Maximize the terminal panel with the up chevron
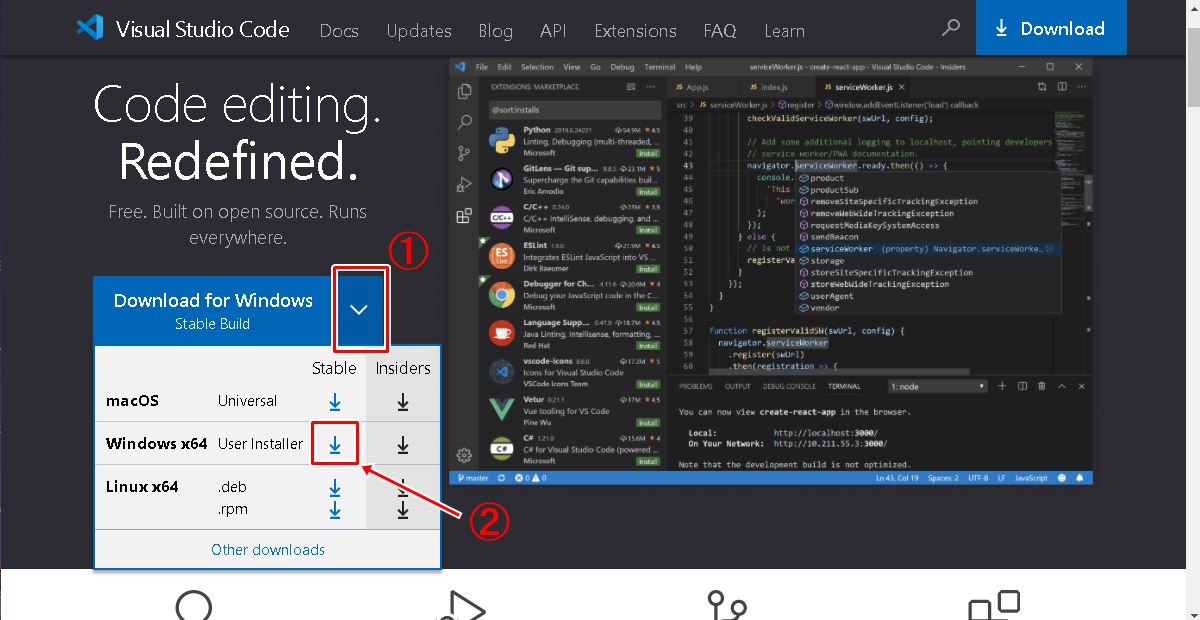This screenshot has height=620, width=1200. [1060, 386]
